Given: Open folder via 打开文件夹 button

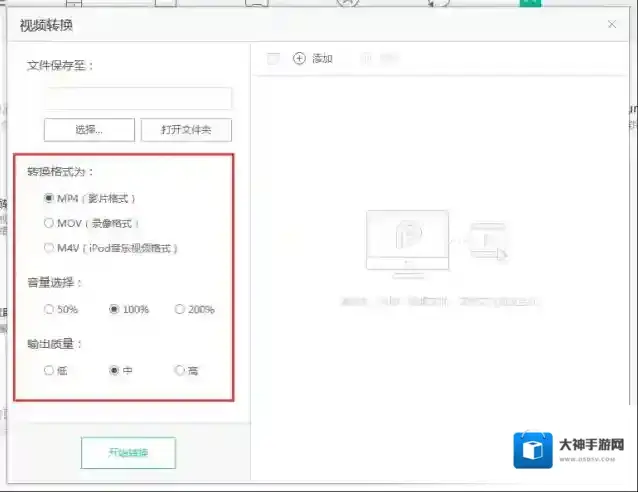Looking at the screenshot, I should [186, 130].
